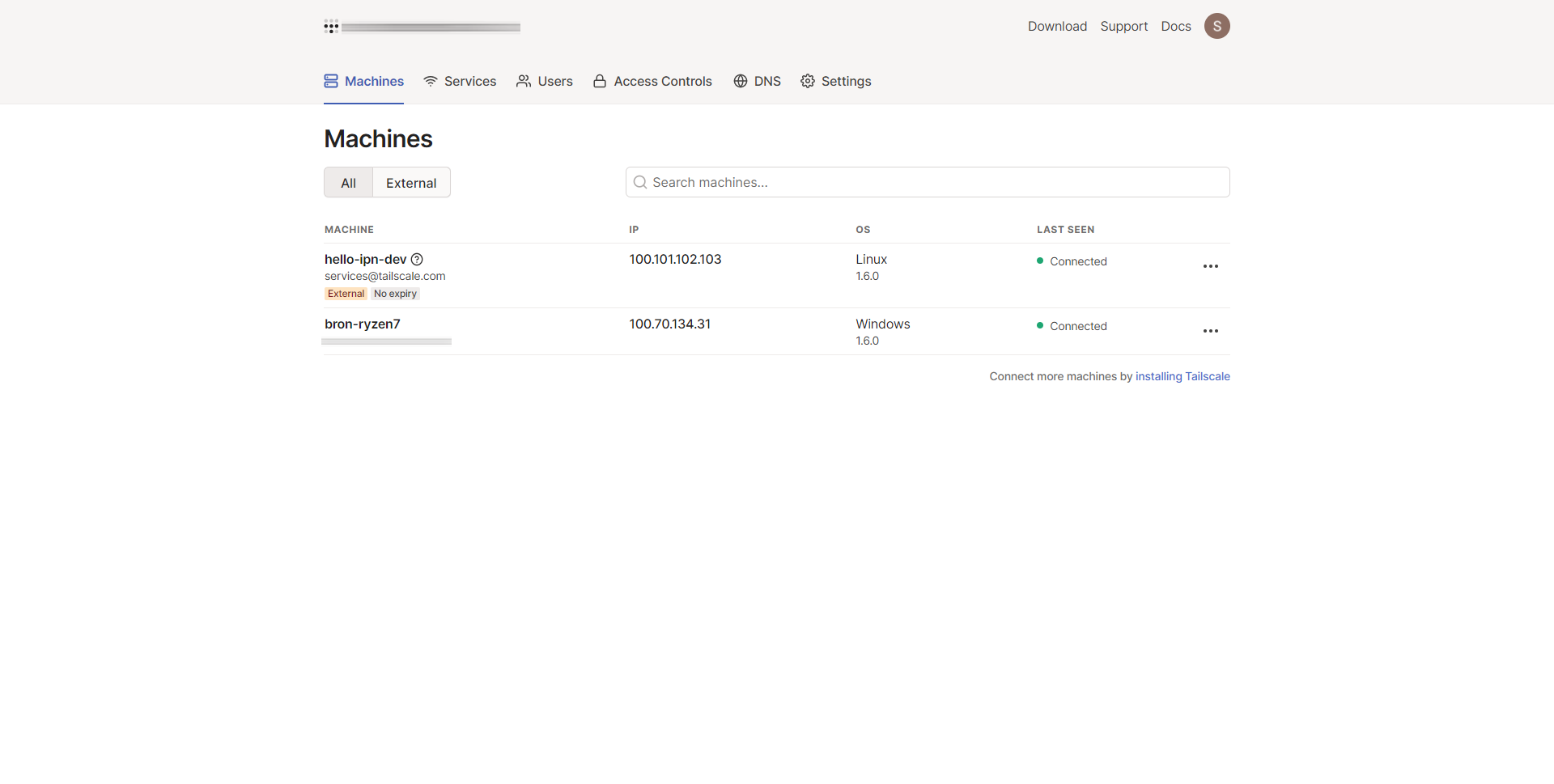Click the Services wifi icon

click(x=431, y=81)
